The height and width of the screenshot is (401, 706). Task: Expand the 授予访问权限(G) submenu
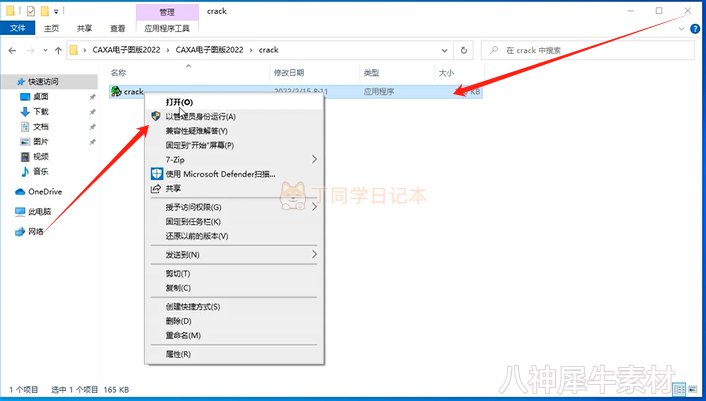tap(234, 207)
